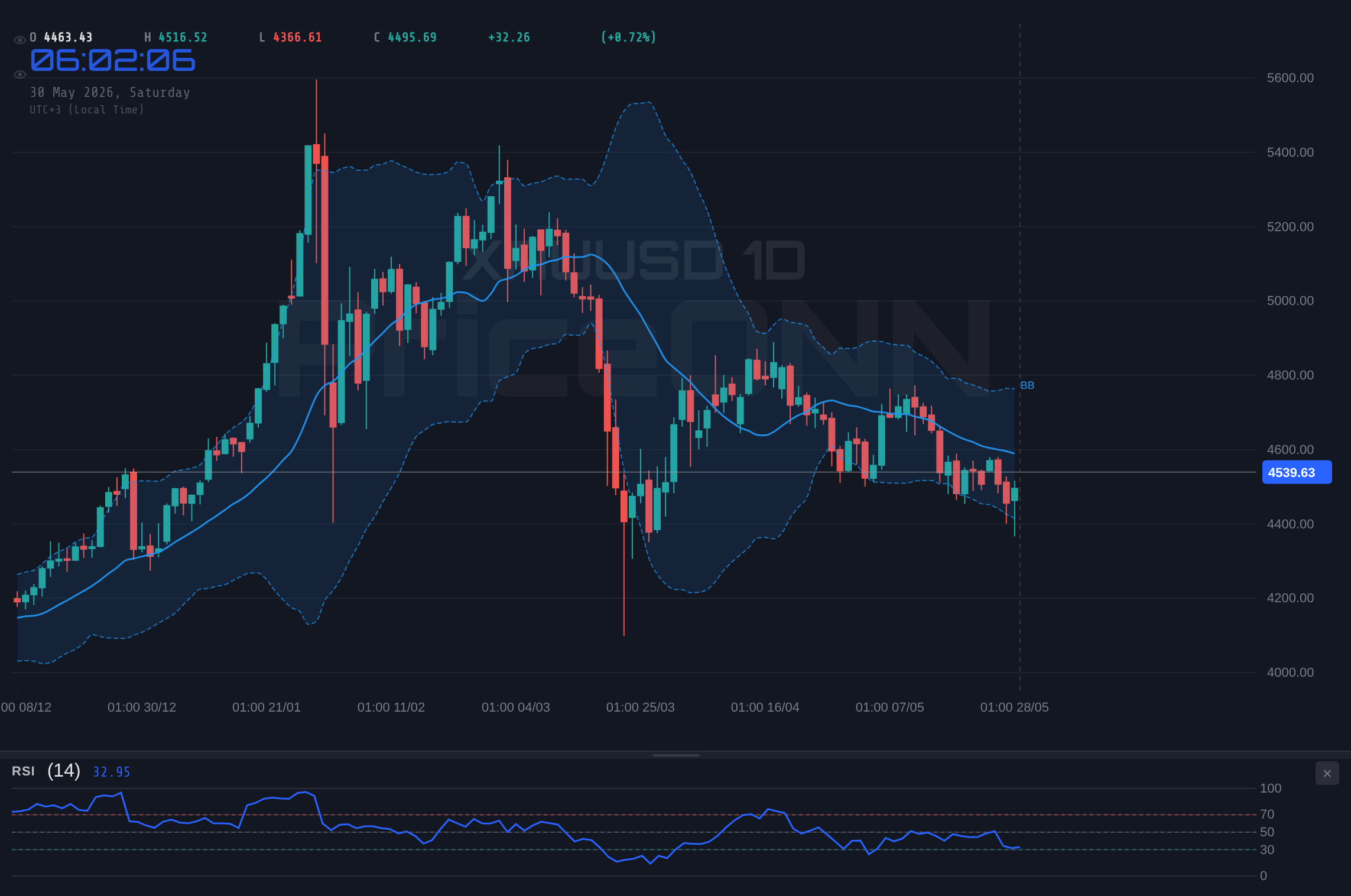Click the 5200.00 price axis label
This screenshot has width=1351, height=896.
1290,227
